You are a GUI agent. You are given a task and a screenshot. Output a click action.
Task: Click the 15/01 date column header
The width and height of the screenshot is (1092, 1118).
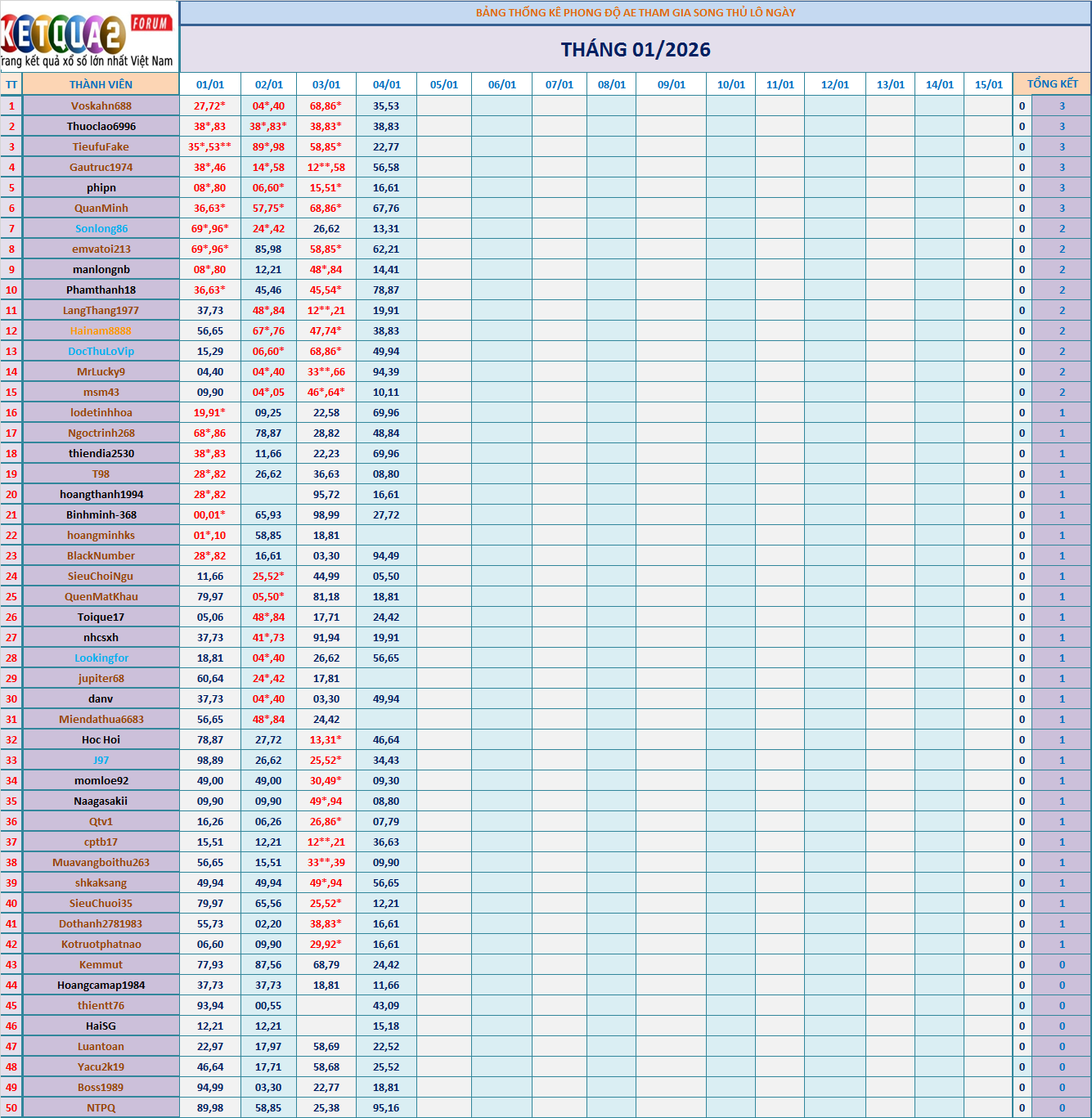pos(988,84)
